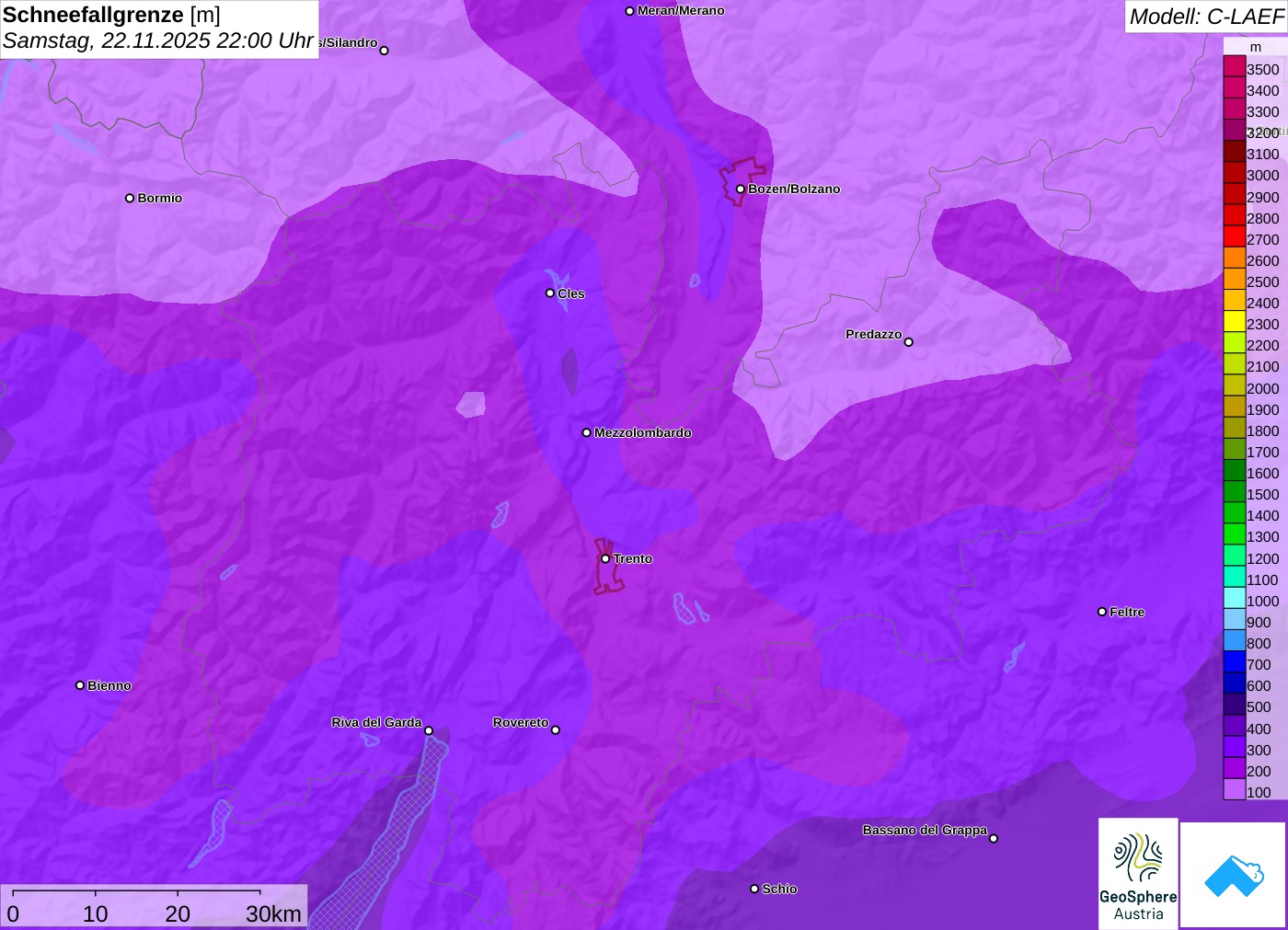Screen dimensions: 1288x930
Task: Click the 2000 legend value
Action: [1263, 388]
